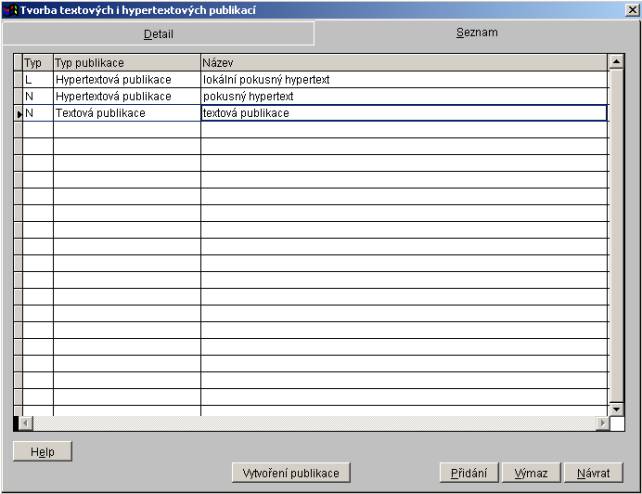Switch to the Detail tab

tap(158, 33)
